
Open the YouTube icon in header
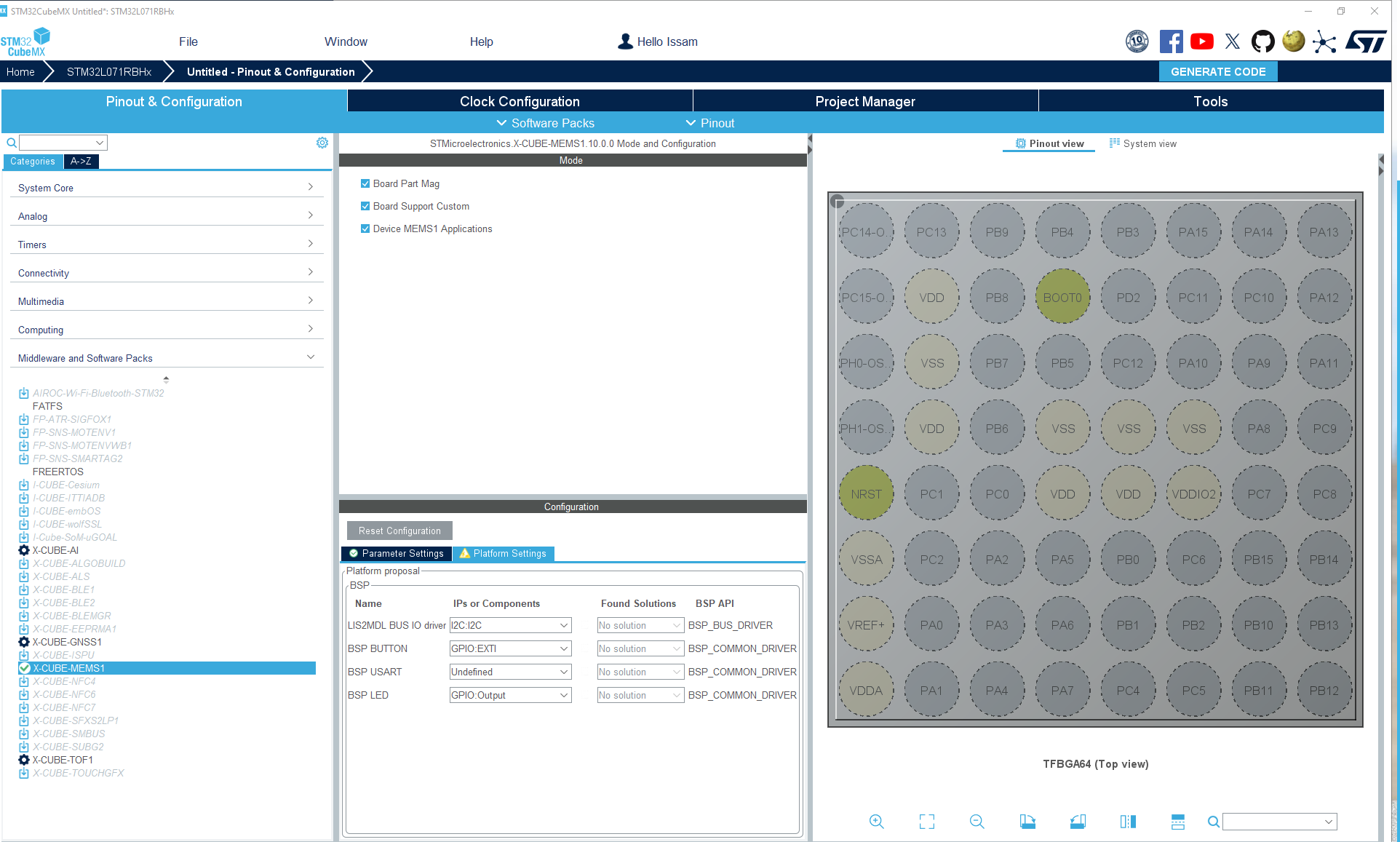(x=1202, y=41)
